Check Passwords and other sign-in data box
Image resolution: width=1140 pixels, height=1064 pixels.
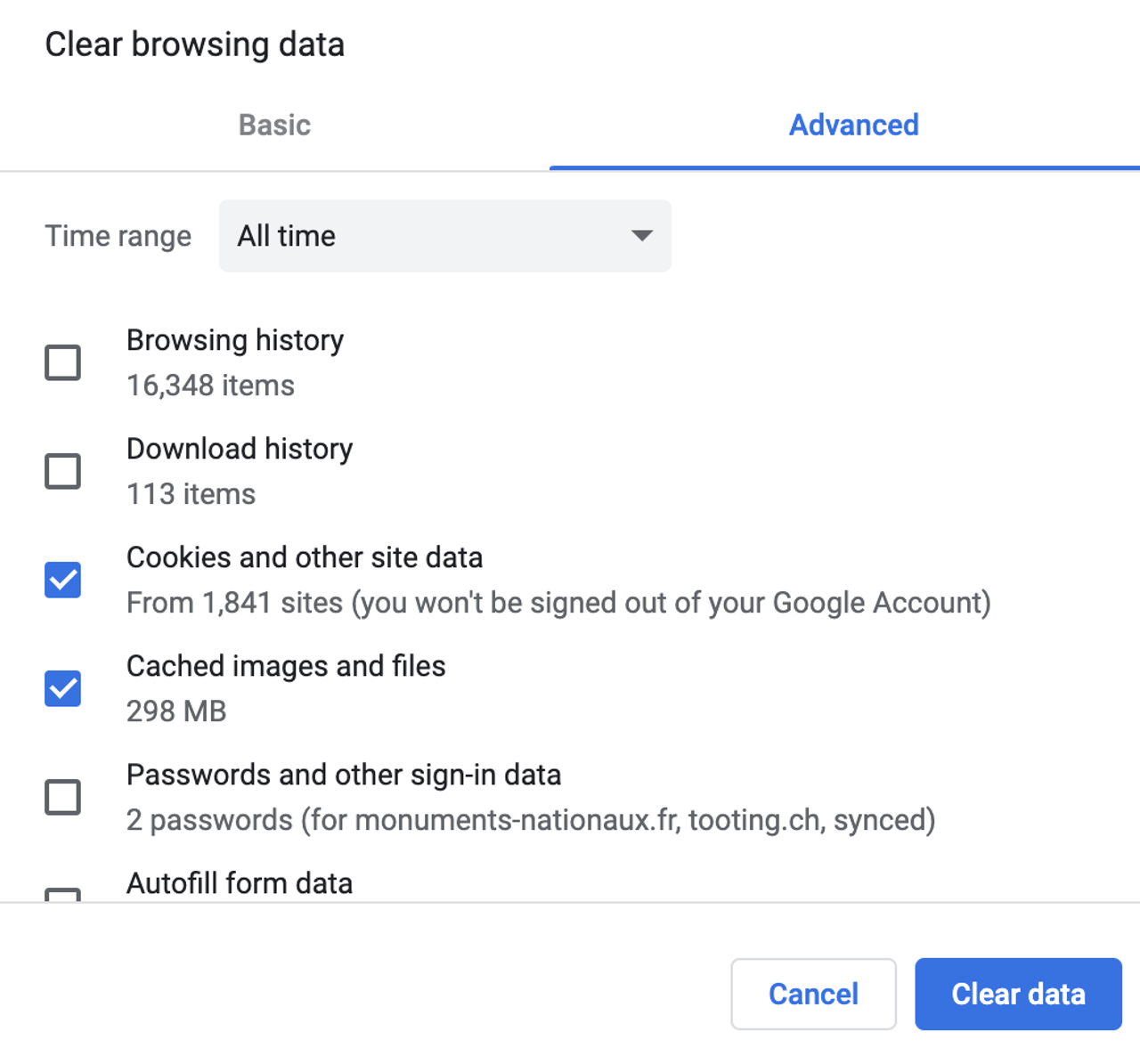63,797
